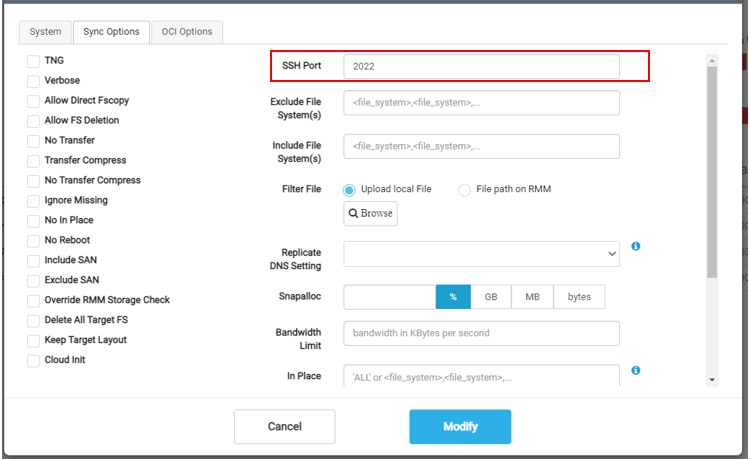750x460 pixels.
Task: Click the Cancel button
Action: (285, 427)
